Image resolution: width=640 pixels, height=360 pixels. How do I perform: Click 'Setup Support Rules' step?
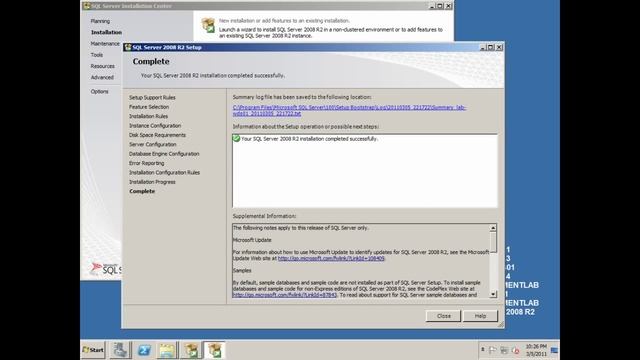tap(152, 98)
